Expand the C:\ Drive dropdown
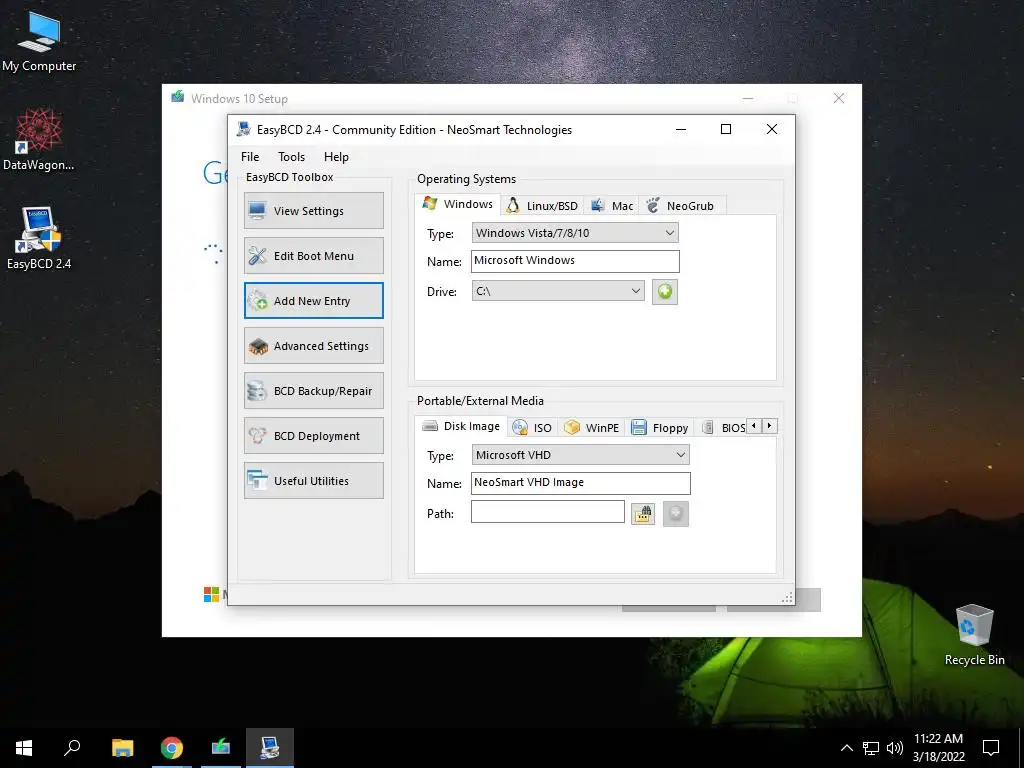Screen dimensions: 1024x768 558,291
